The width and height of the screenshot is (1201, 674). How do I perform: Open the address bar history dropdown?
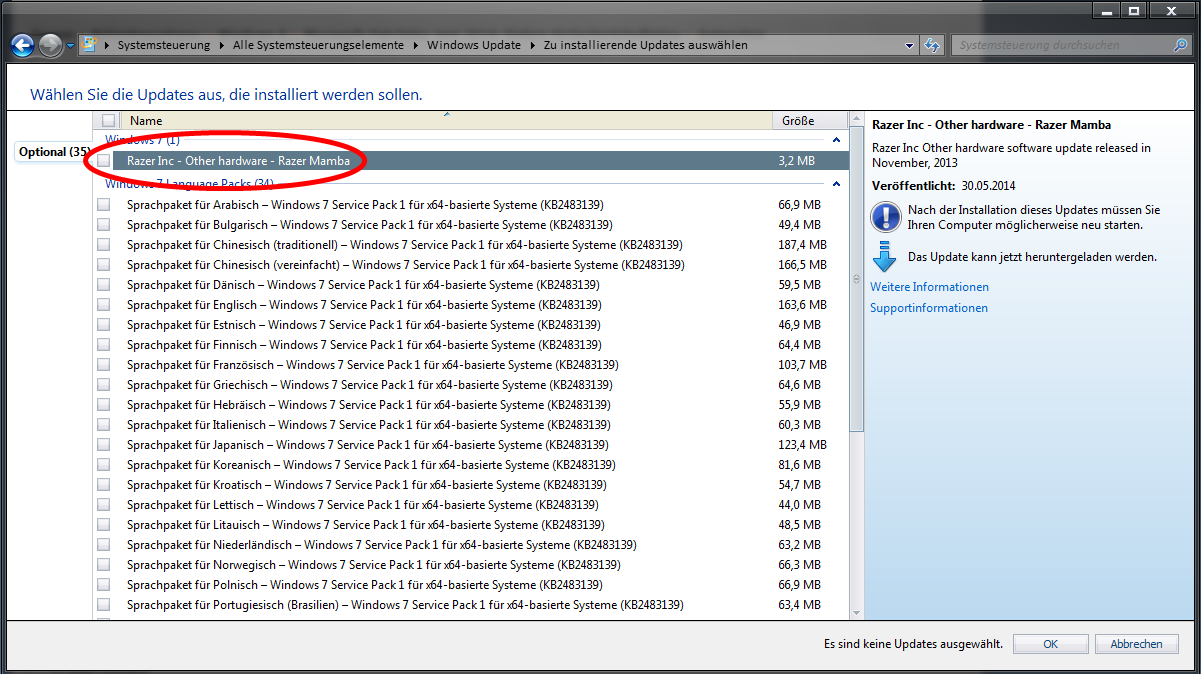909,45
